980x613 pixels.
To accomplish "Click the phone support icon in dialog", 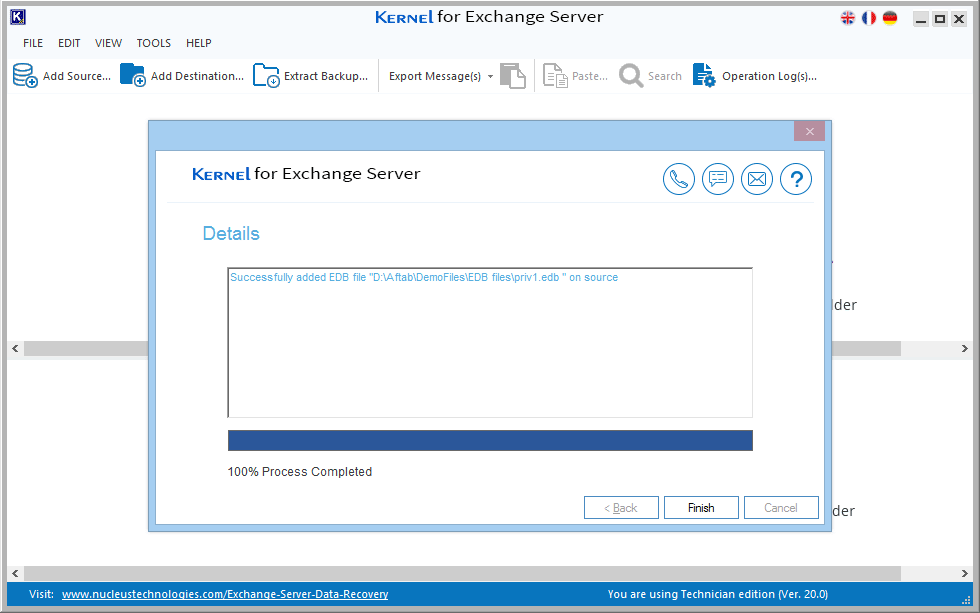I will 679,179.
